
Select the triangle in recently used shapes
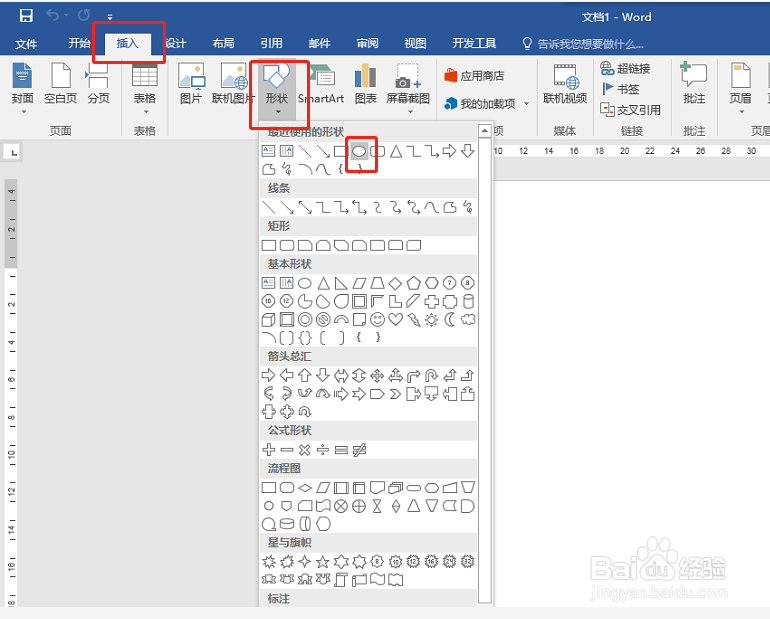tap(396, 151)
